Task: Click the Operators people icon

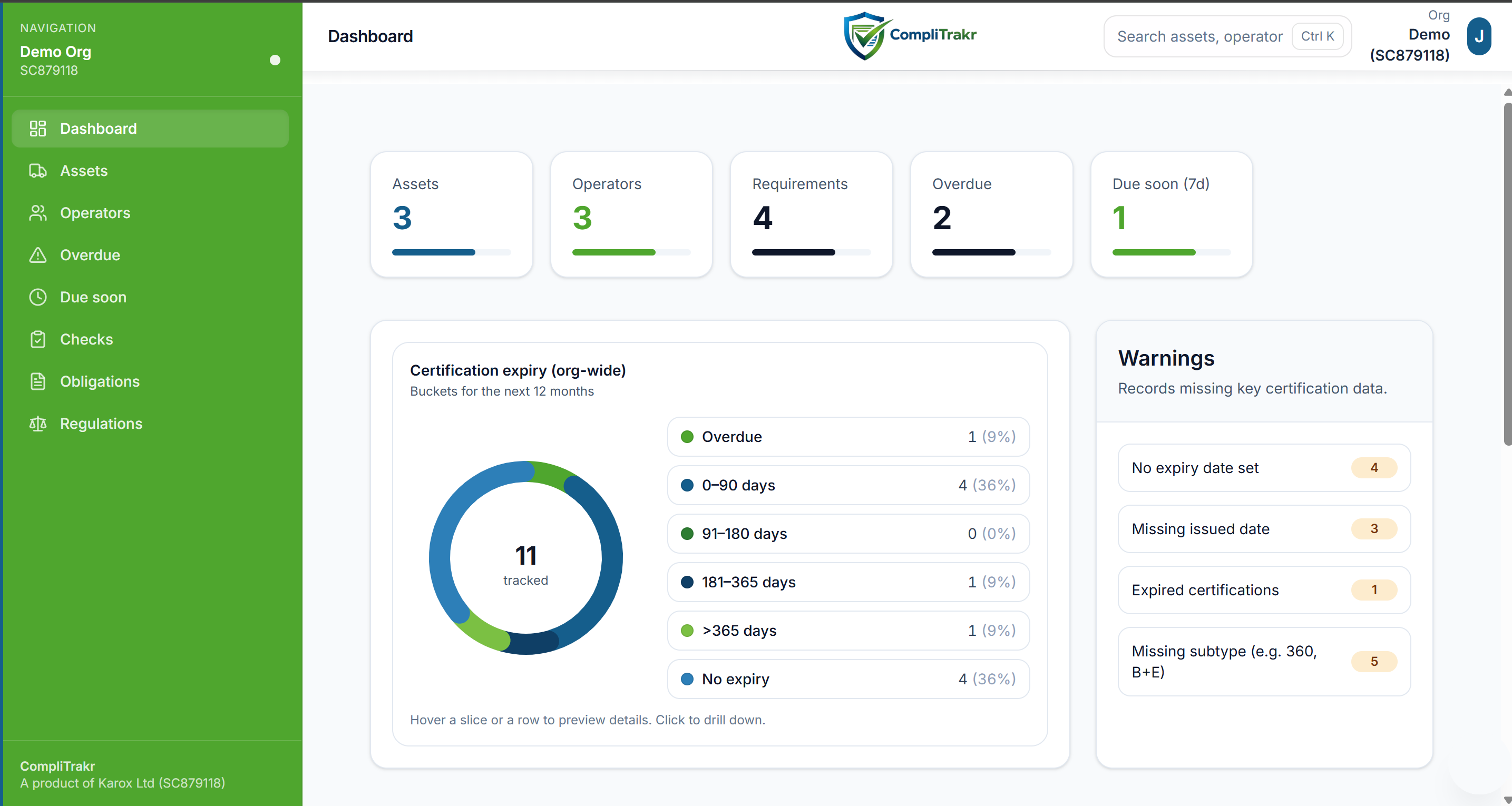Action: click(x=38, y=213)
